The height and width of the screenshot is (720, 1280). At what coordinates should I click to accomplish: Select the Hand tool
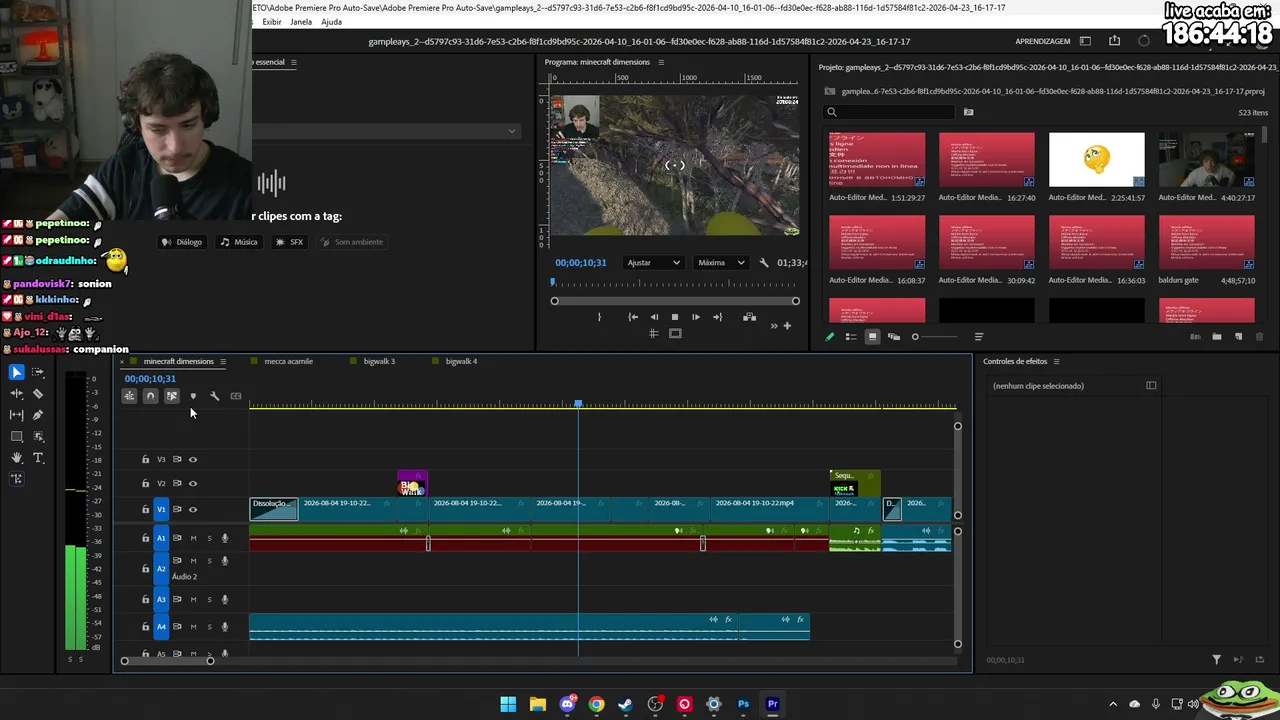16,458
